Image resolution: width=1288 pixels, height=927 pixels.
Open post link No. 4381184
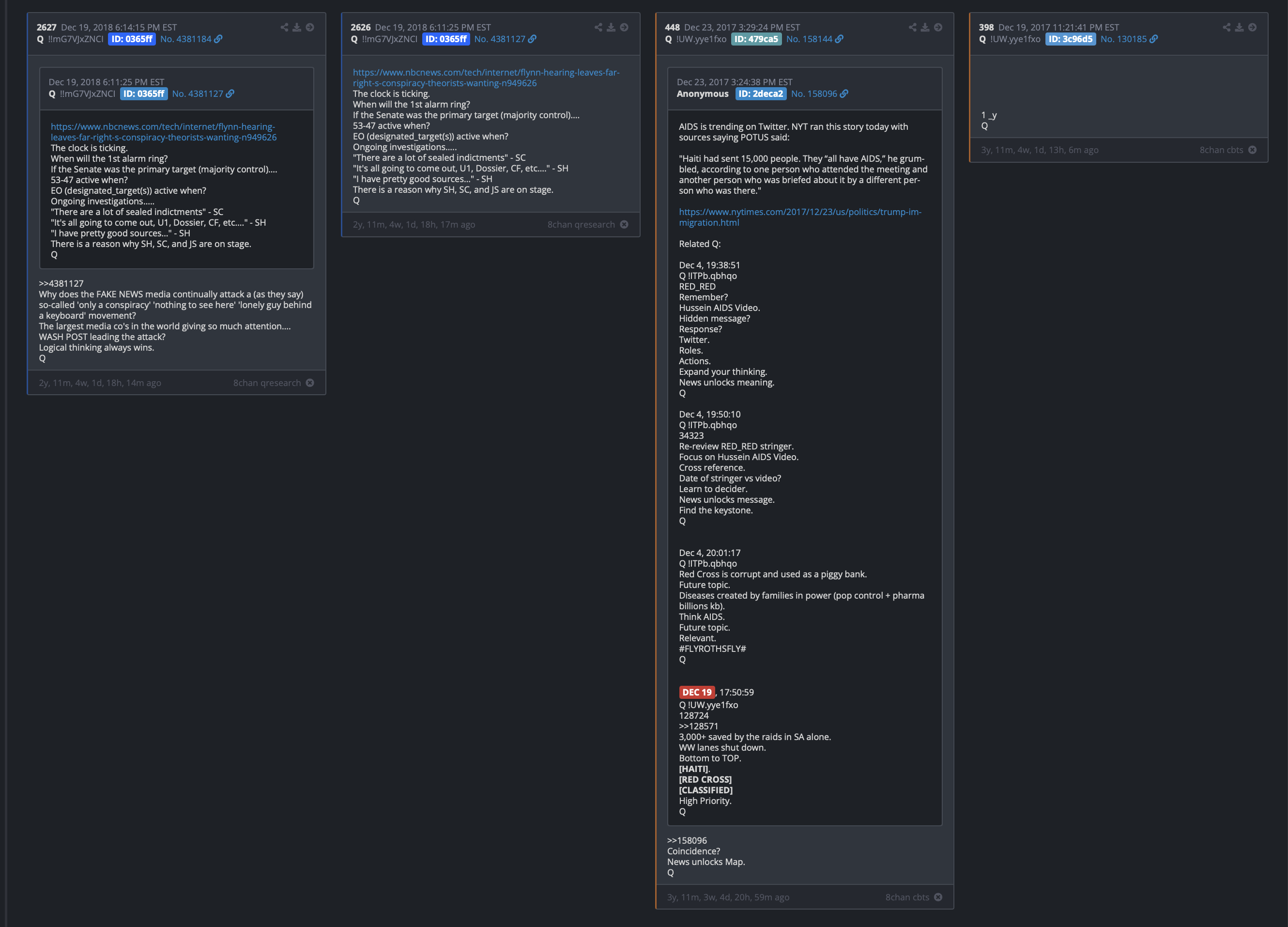pyautogui.click(x=186, y=39)
